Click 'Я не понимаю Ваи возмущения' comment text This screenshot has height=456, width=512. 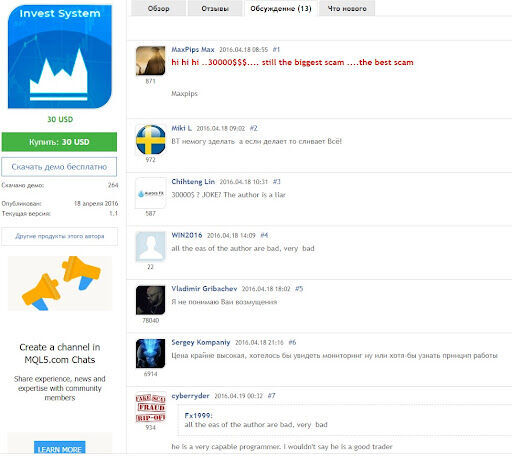coord(224,302)
